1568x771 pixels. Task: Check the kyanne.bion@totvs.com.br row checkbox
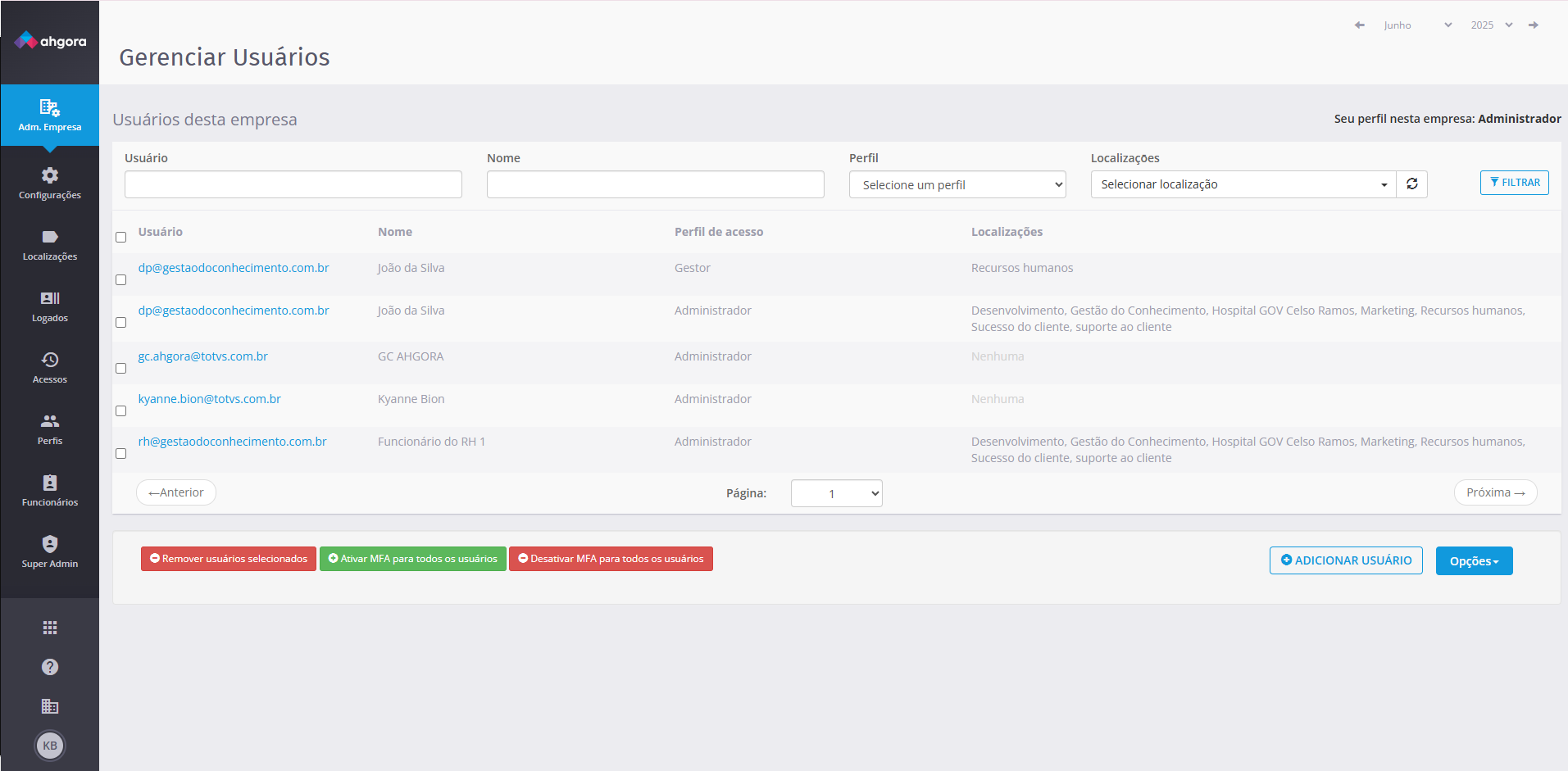[121, 411]
